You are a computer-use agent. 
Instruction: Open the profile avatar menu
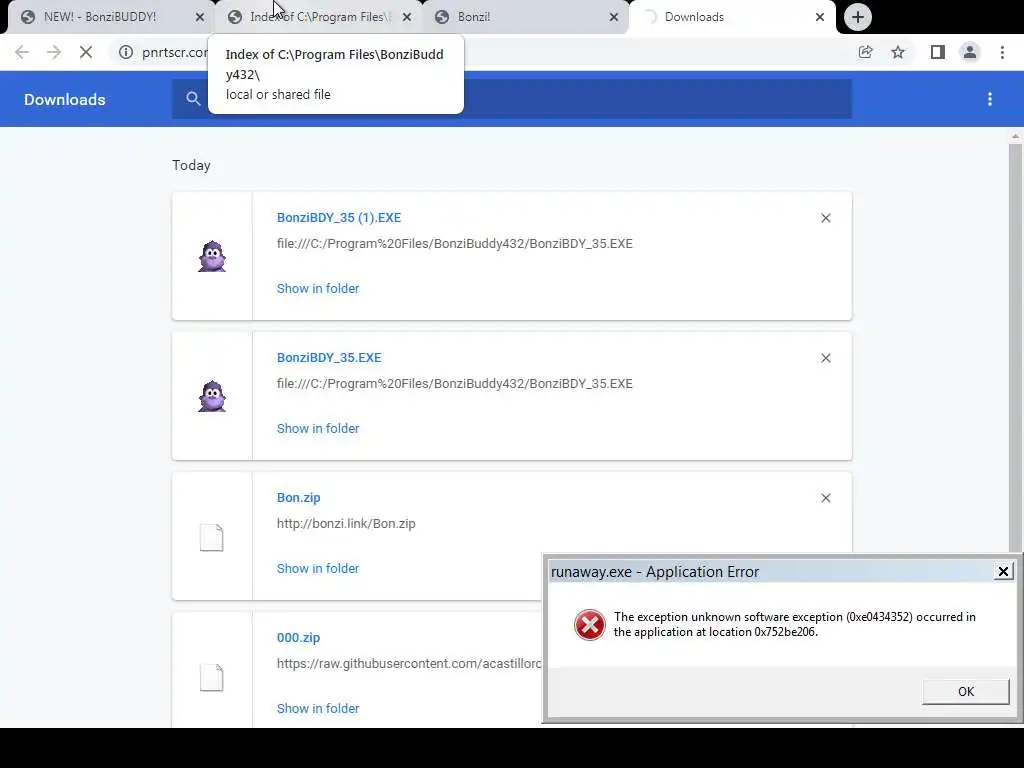point(970,52)
